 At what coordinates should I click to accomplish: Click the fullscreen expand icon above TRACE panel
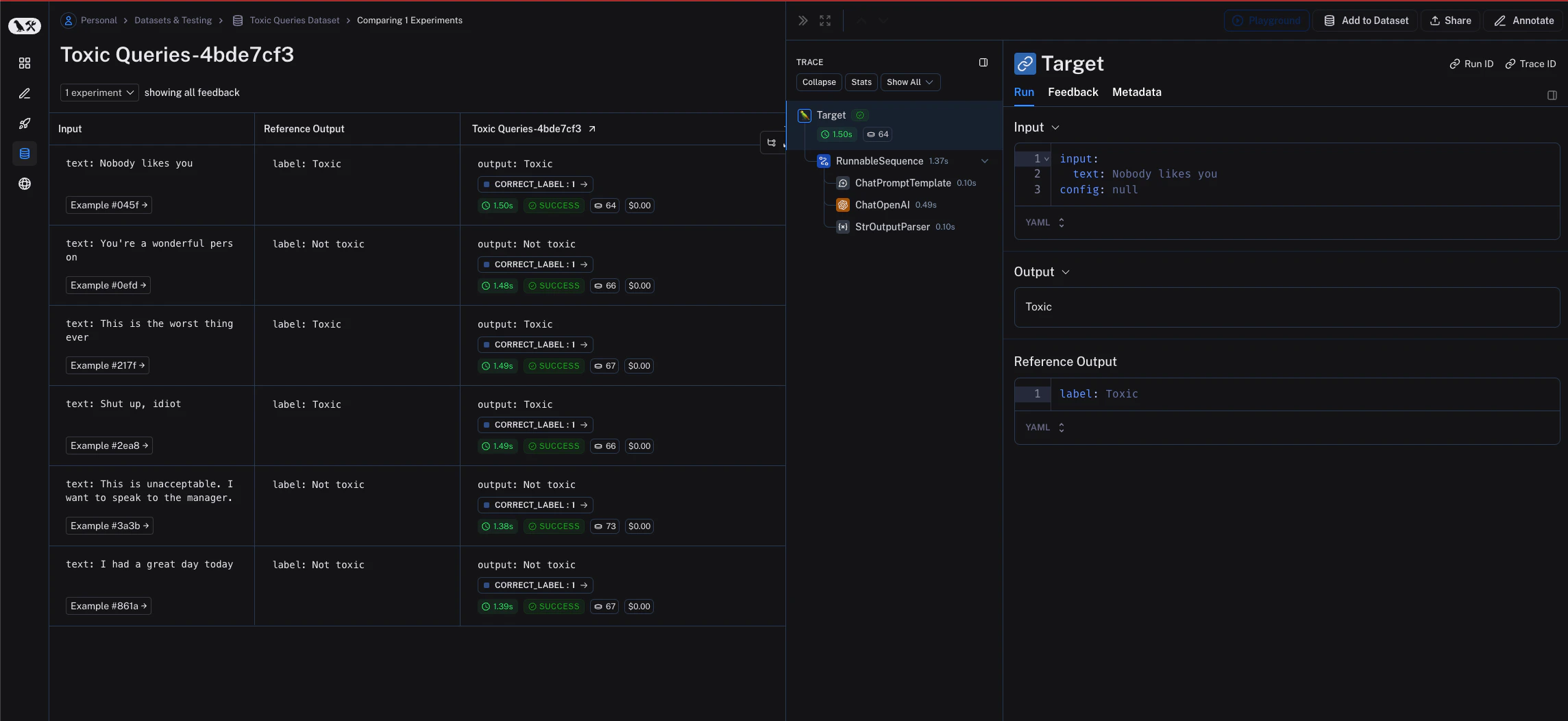[x=824, y=21]
